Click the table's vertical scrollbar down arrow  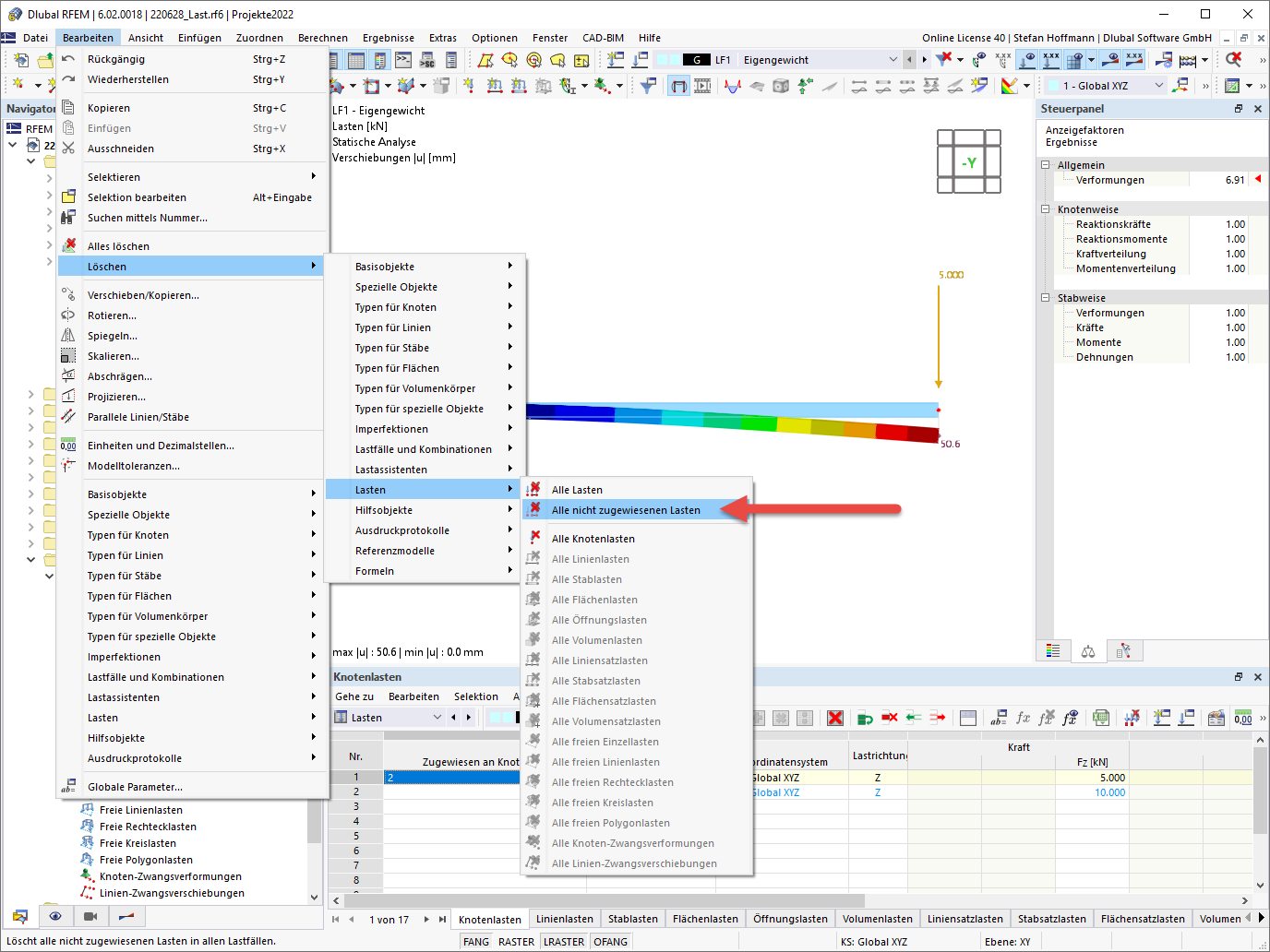click(1260, 885)
